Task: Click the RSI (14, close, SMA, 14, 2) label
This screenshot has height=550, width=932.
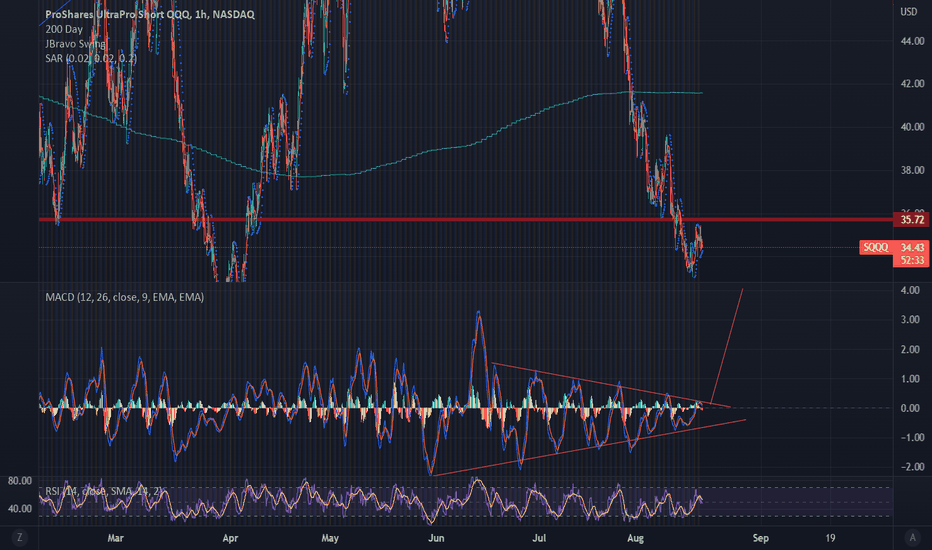Action: (103, 491)
